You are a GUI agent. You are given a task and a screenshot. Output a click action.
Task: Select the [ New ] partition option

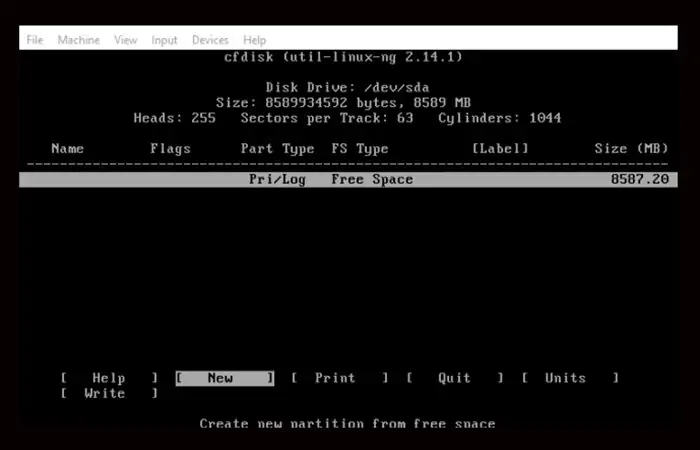225,378
